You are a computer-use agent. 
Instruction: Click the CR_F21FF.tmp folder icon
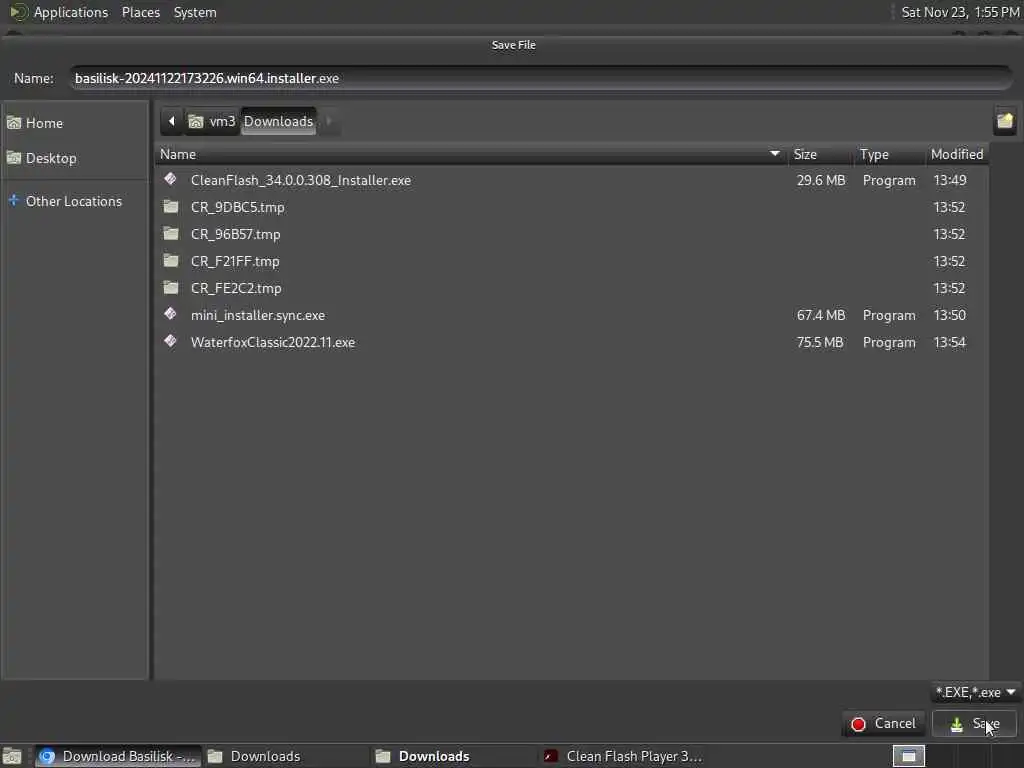click(x=170, y=261)
